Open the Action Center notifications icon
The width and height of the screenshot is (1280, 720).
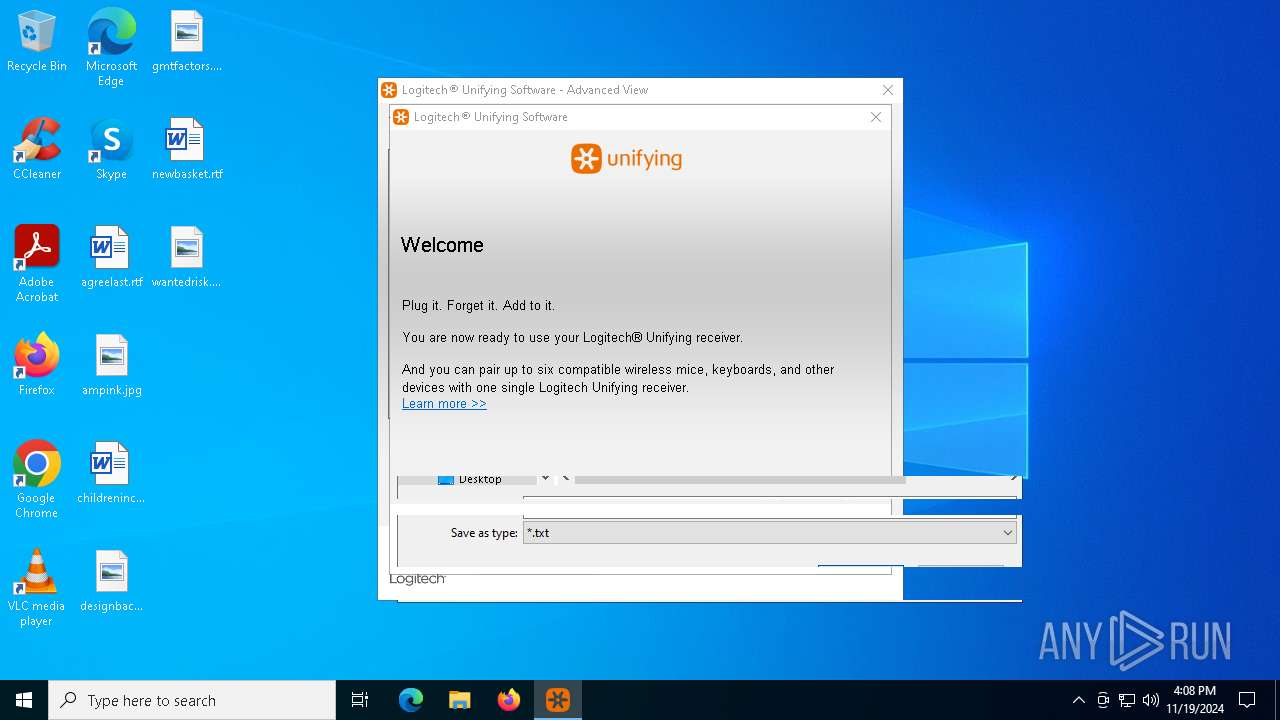(x=1247, y=700)
